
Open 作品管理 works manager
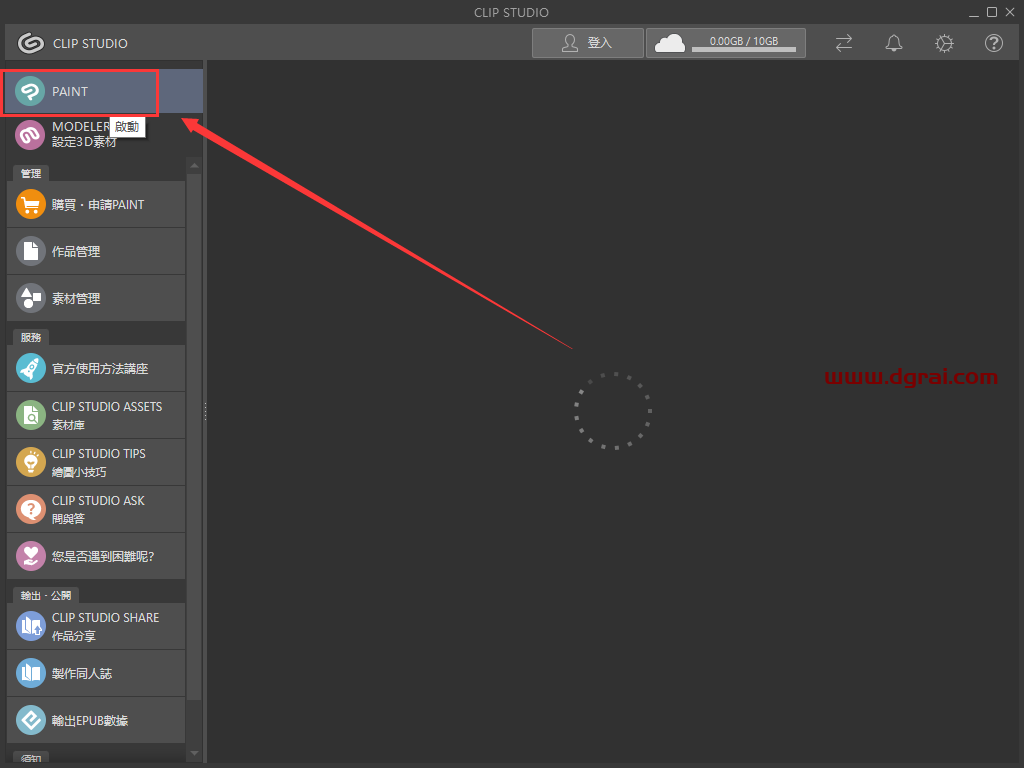pyautogui.click(x=96, y=251)
